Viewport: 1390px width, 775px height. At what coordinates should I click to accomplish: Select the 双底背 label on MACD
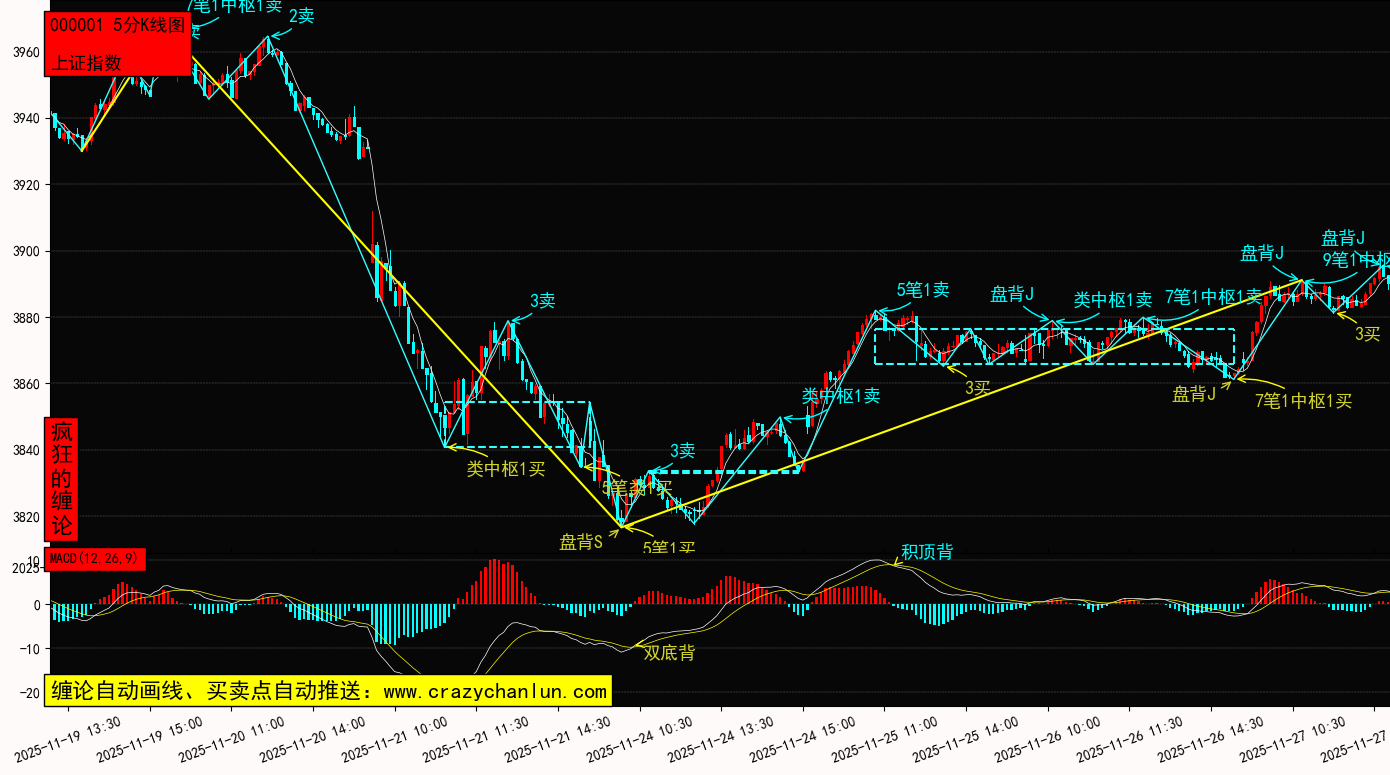point(669,653)
